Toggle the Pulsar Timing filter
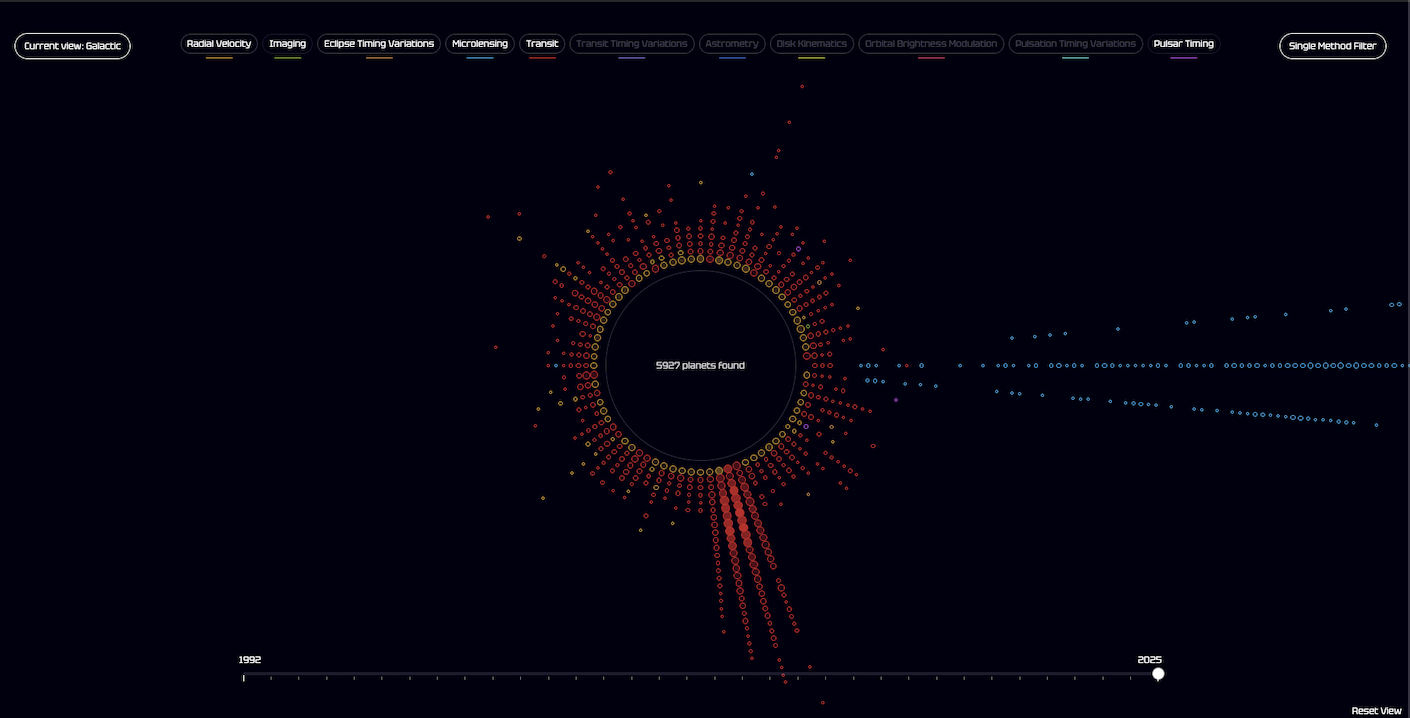 pos(1183,44)
